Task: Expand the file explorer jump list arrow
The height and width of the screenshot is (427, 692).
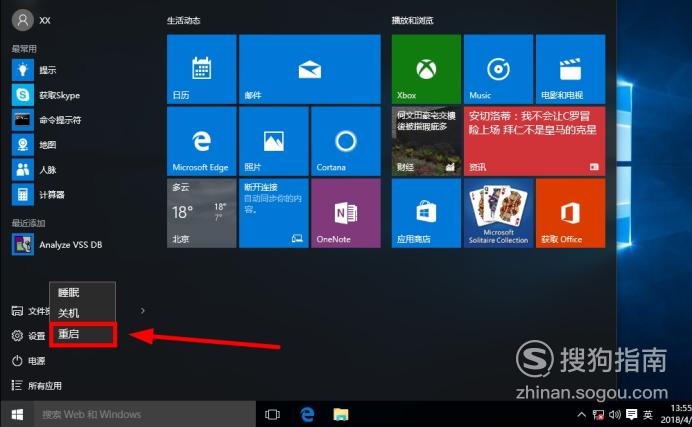Action: (143, 311)
